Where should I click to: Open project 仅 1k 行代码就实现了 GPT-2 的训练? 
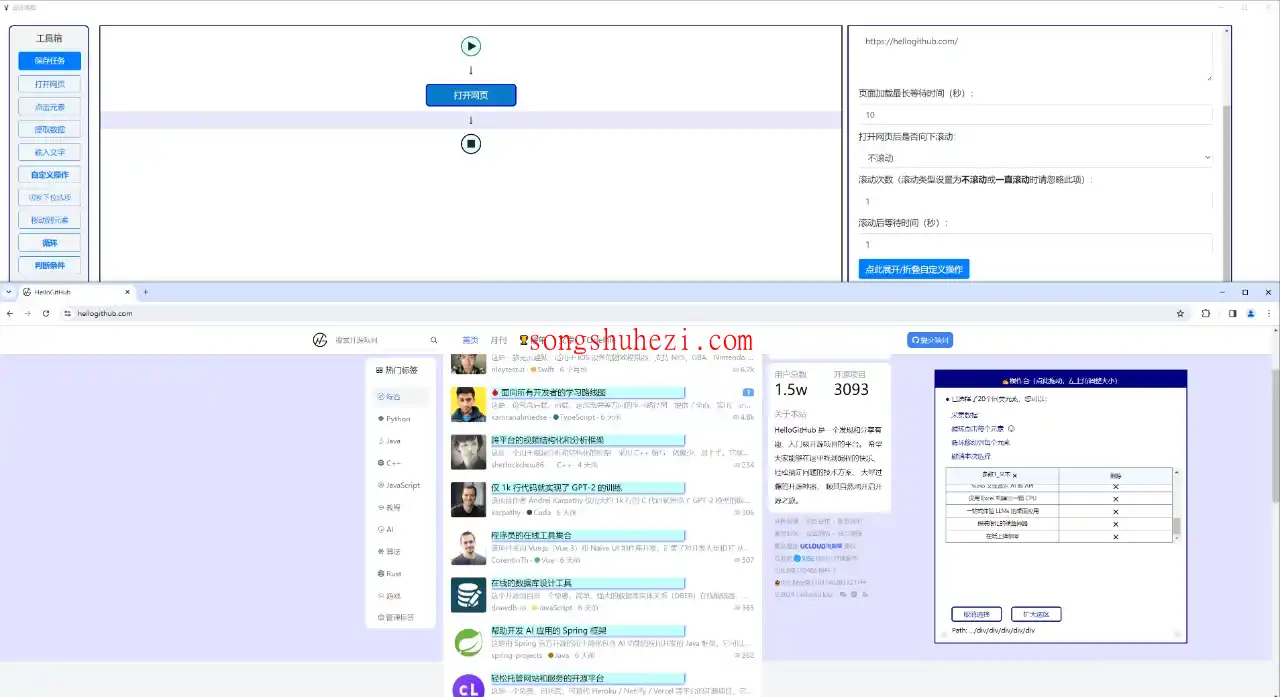[x=557, y=487]
